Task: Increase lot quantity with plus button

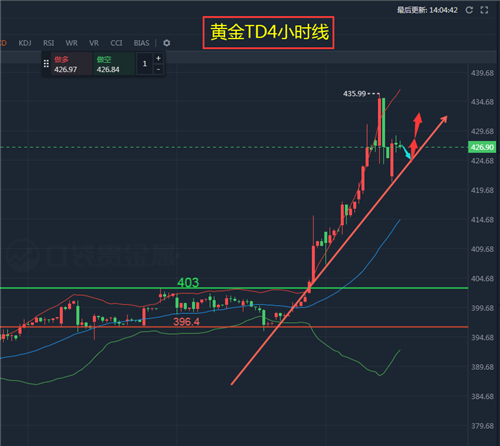Action: tap(158, 58)
